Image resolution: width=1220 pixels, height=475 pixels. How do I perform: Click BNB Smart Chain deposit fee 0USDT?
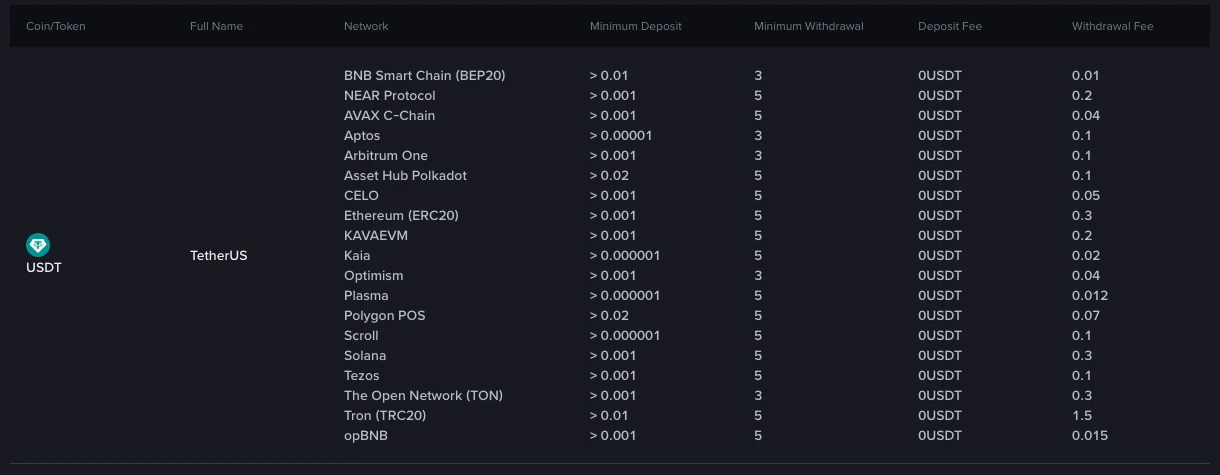pyautogui.click(x=940, y=76)
